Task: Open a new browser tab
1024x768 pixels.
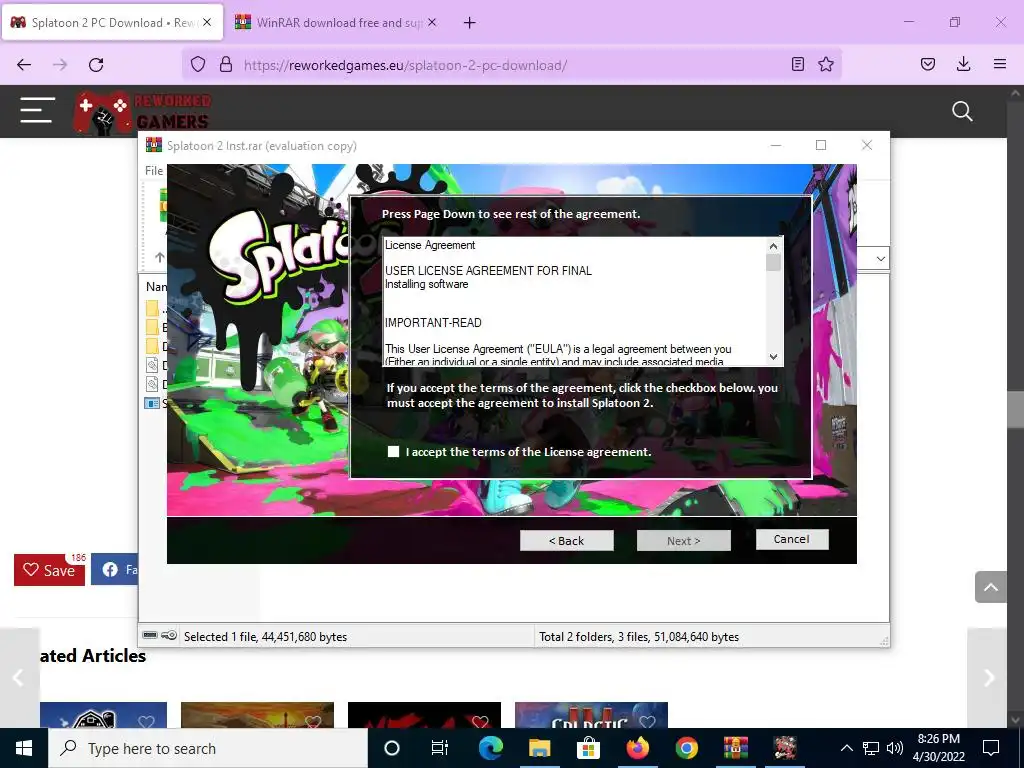Action: click(470, 23)
